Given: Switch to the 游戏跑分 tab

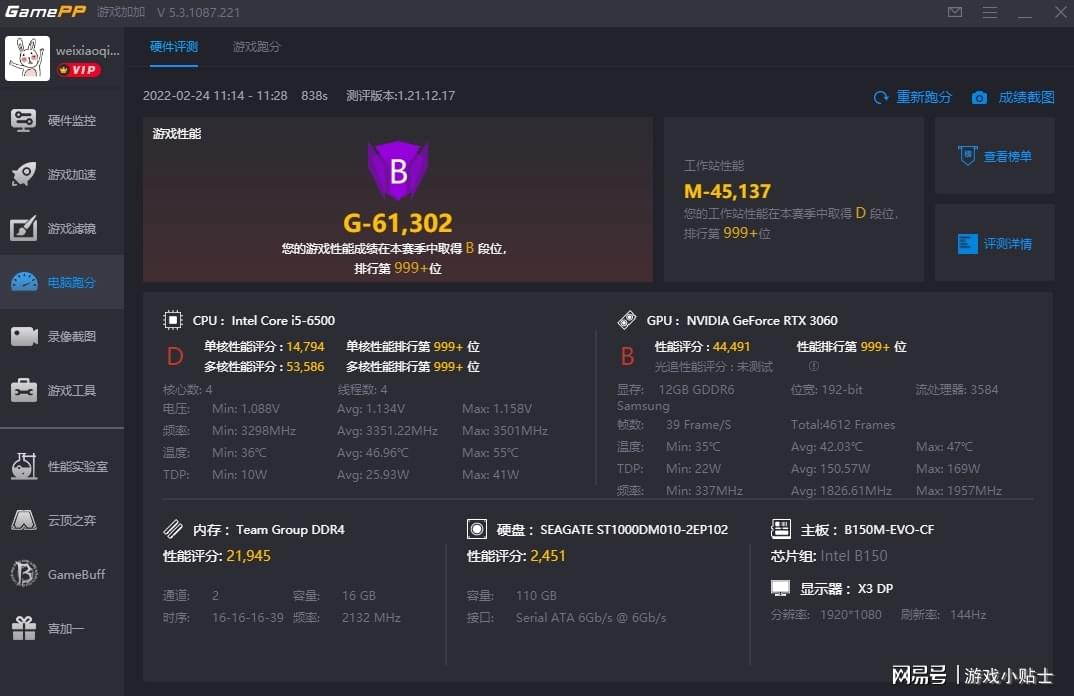Looking at the screenshot, I should 256,47.
